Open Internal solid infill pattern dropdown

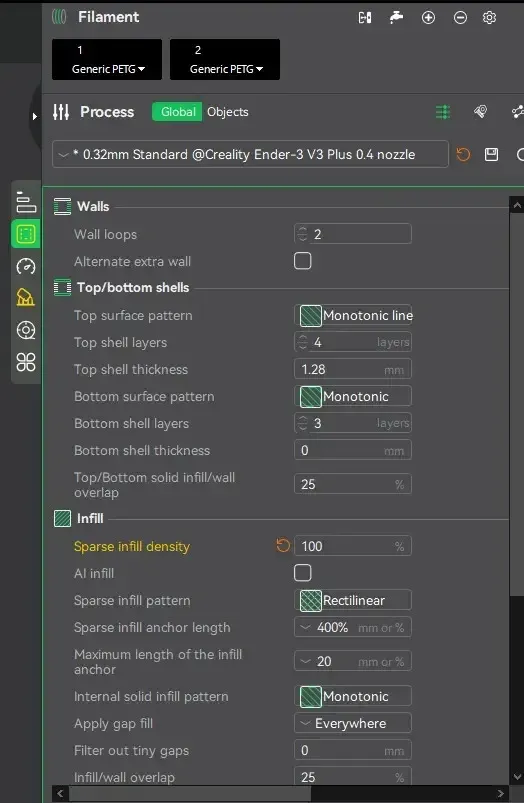353,696
